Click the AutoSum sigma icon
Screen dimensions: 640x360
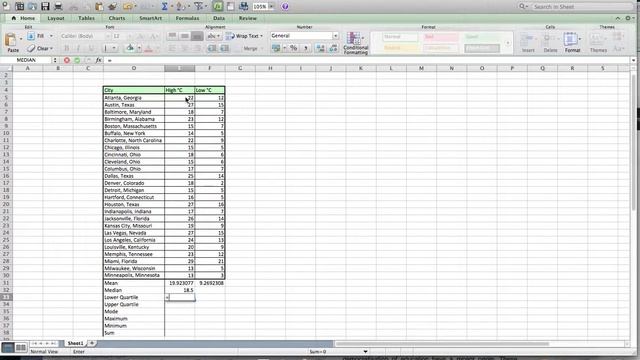click(x=164, y=6)
